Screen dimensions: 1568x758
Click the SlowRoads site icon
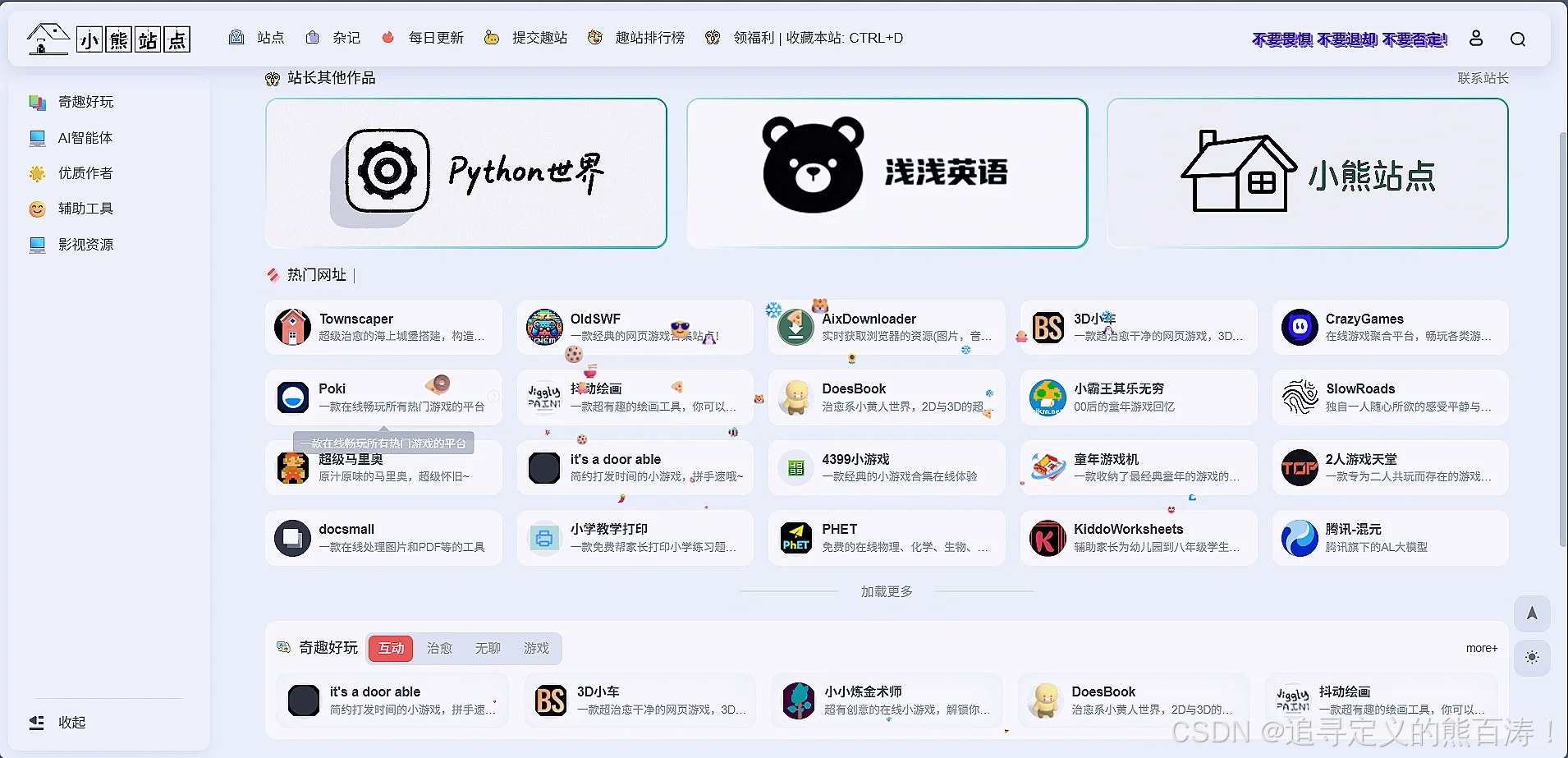(1300, 397)
